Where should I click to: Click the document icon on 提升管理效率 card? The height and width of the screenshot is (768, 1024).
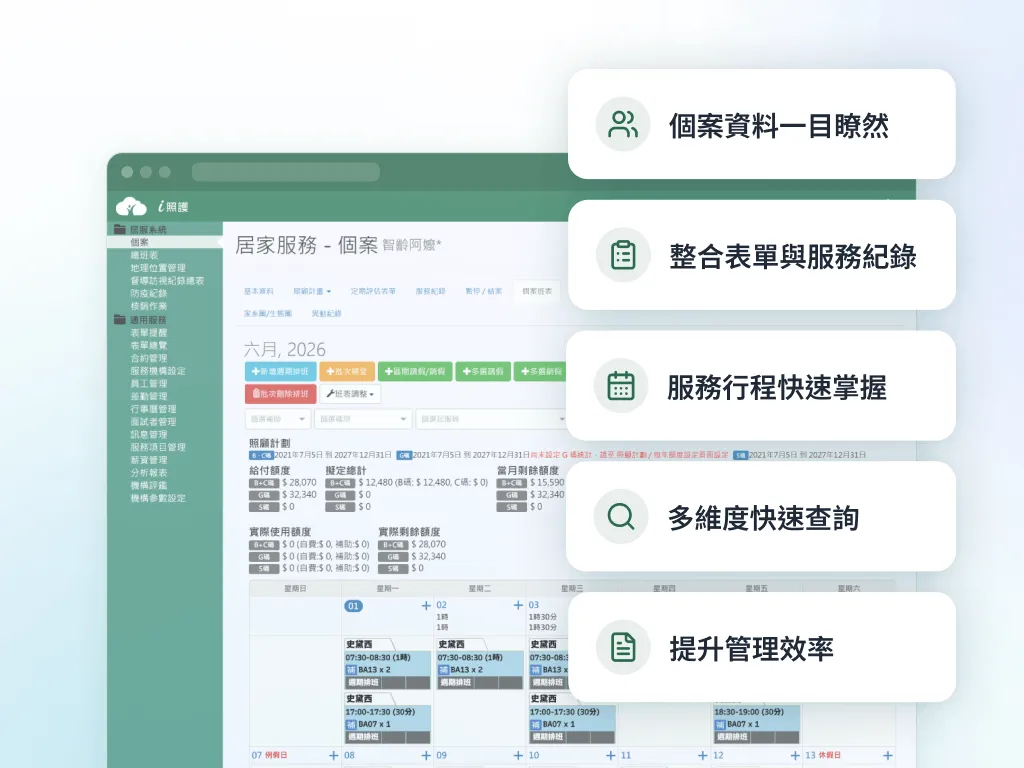point(622,647)
